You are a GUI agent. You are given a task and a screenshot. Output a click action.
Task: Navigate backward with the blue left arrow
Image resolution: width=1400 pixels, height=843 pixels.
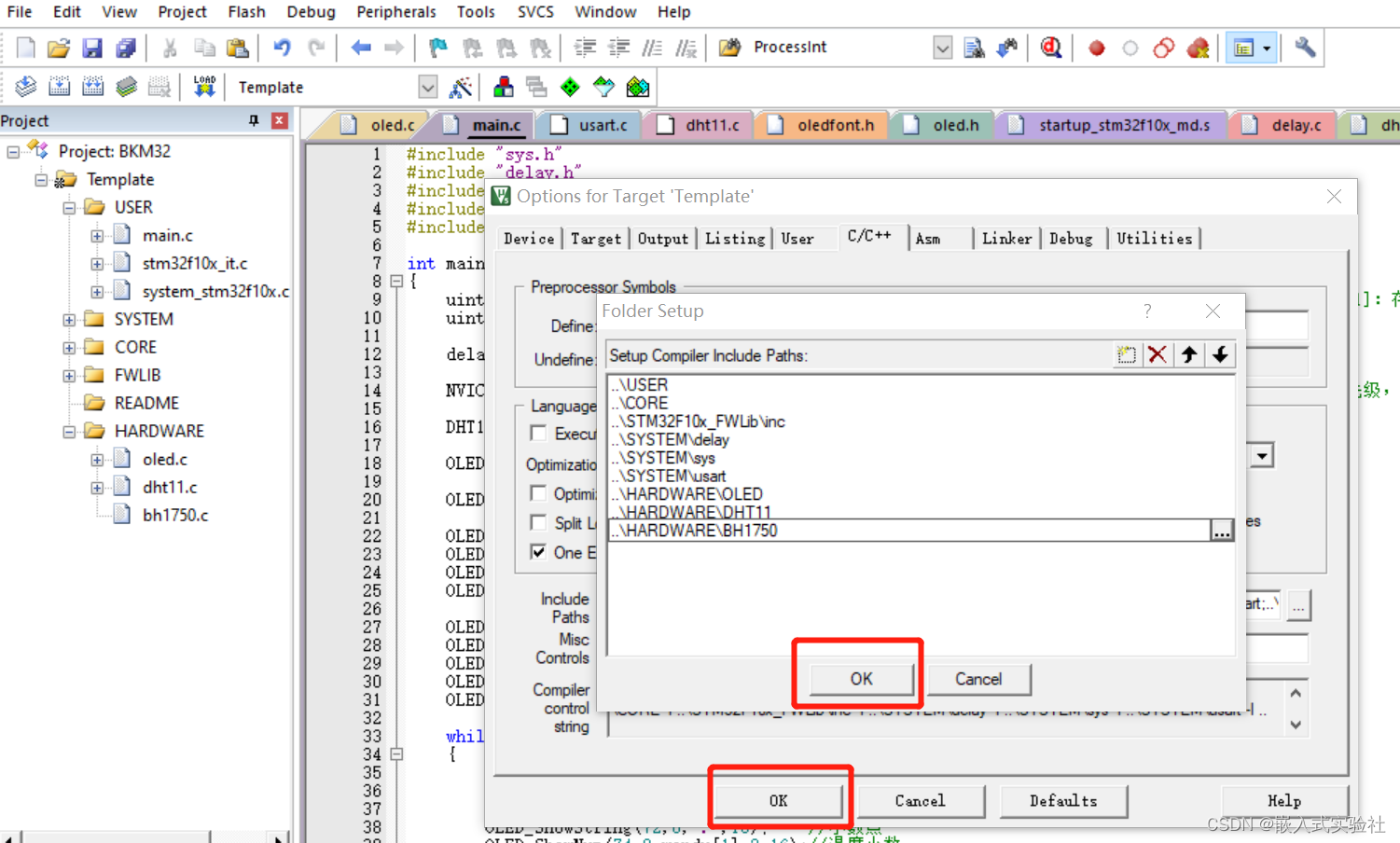(361, 48)
